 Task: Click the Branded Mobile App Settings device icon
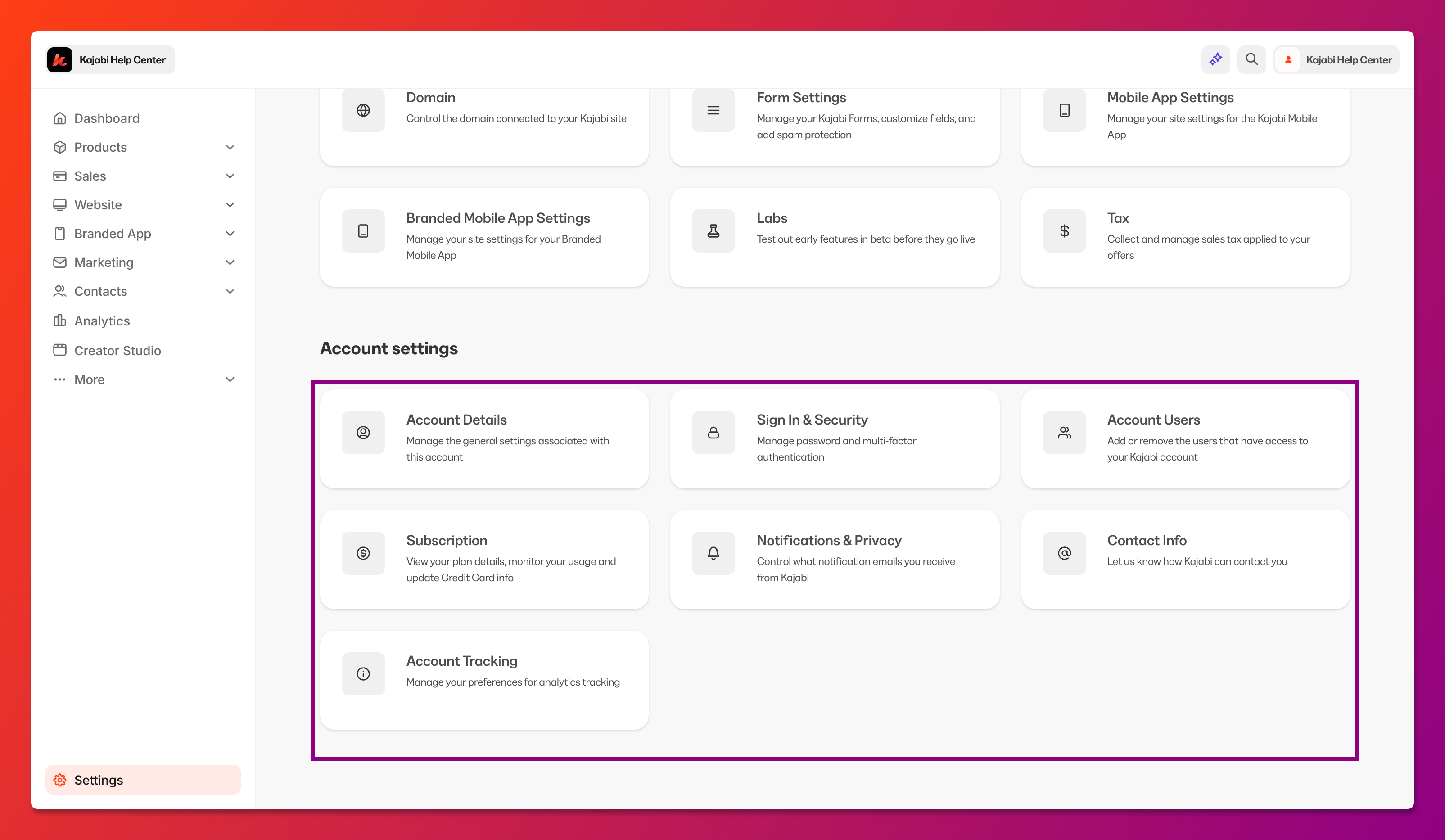(363, 230)
